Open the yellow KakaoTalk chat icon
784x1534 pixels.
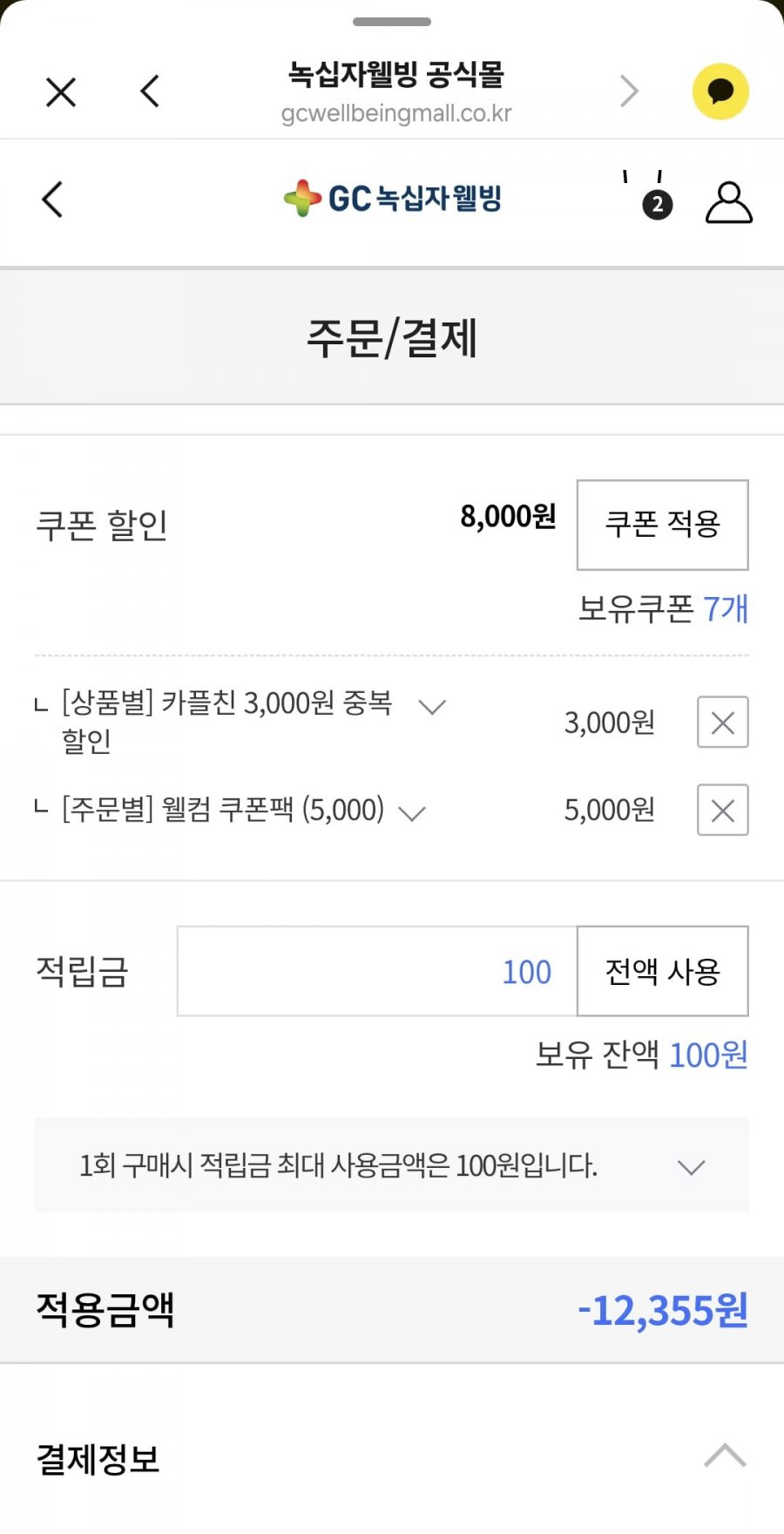(720, 92)
